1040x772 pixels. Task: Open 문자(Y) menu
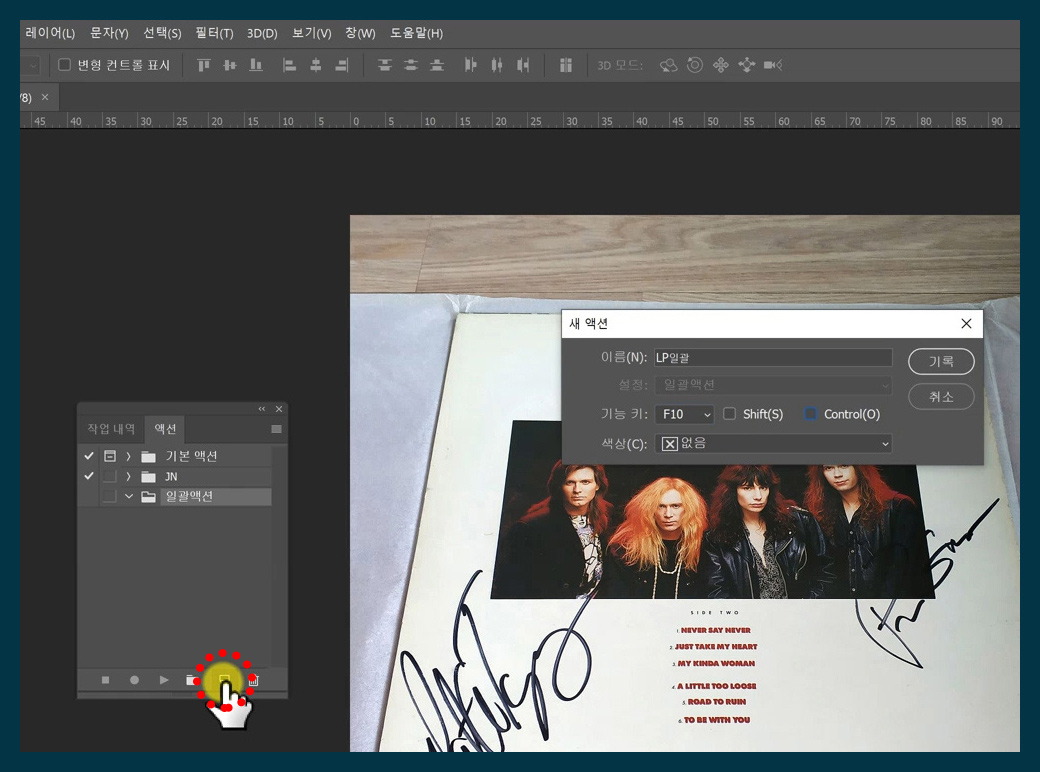click(109, 33)
